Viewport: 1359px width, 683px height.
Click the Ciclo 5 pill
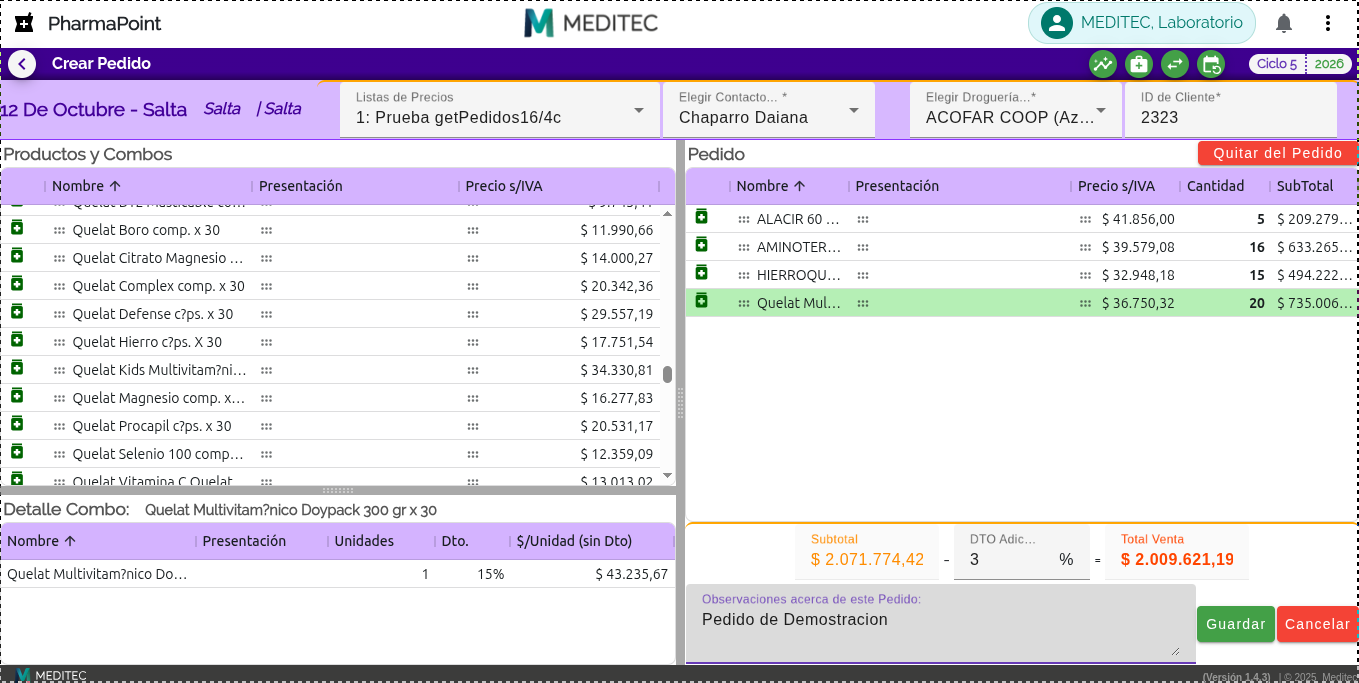pos(1277,64)
